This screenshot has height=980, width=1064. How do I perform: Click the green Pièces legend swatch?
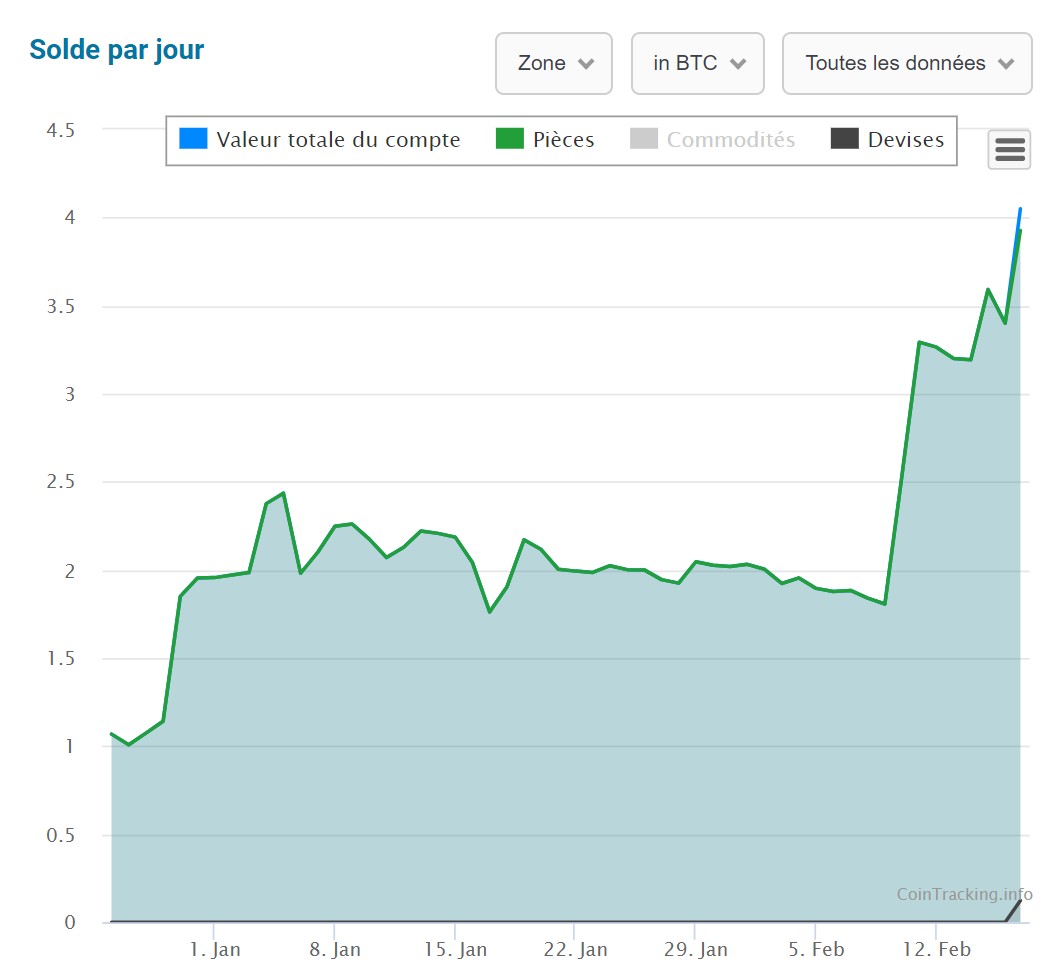[x=510, y=139]
